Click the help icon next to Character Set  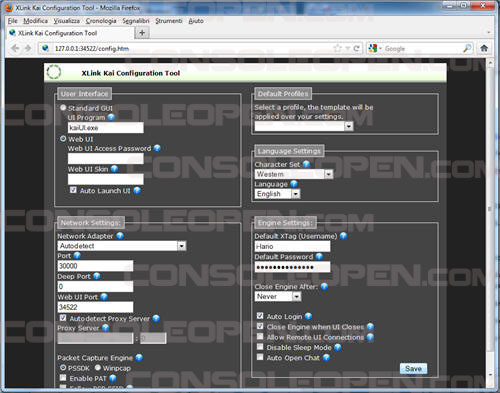[306, 164]
